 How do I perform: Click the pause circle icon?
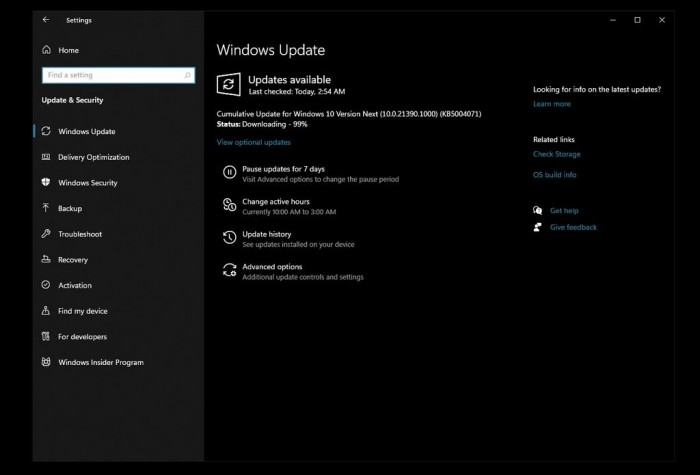(229, 172)
